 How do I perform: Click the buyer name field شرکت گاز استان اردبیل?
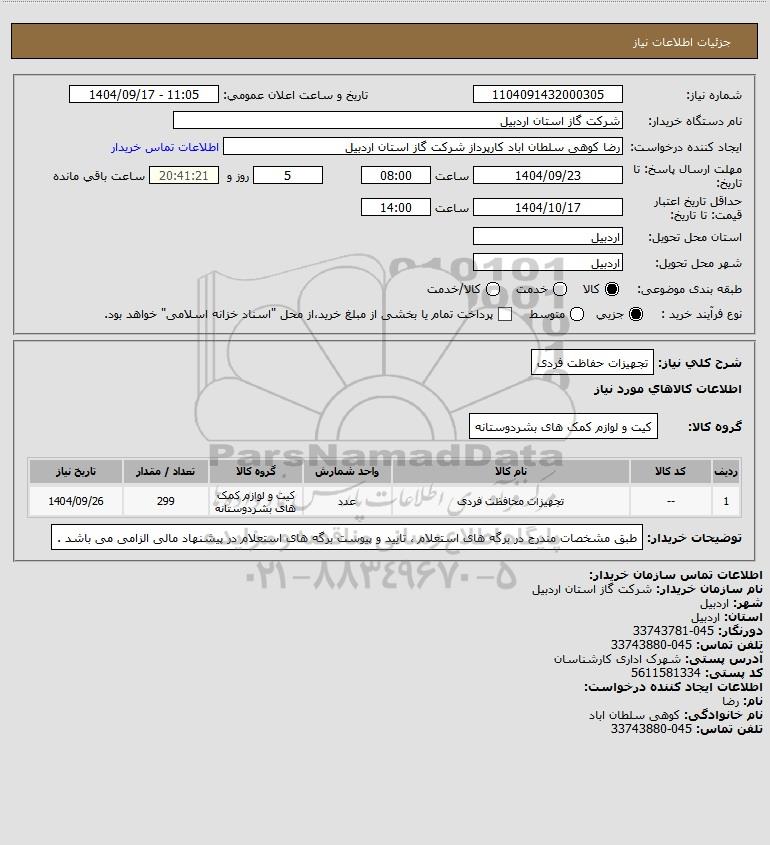[x=398, y=120]
